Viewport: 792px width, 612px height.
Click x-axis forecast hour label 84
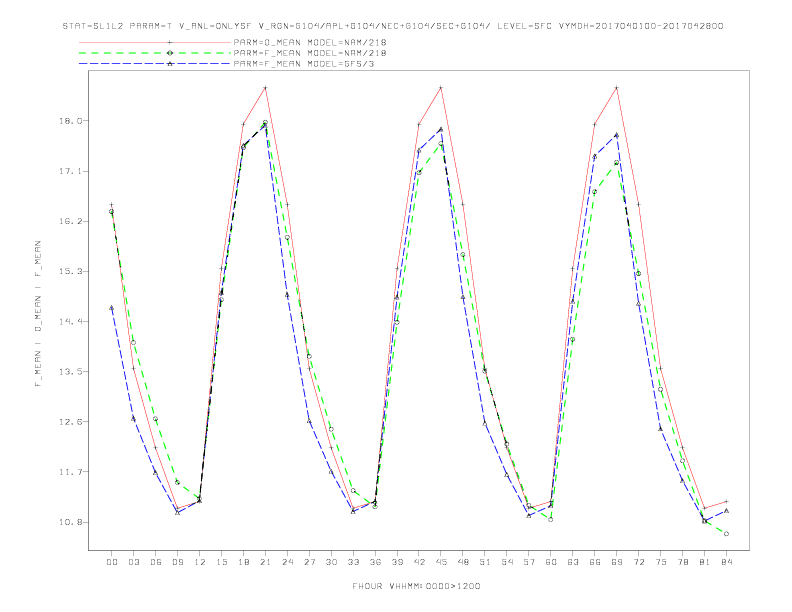[727, 562]
